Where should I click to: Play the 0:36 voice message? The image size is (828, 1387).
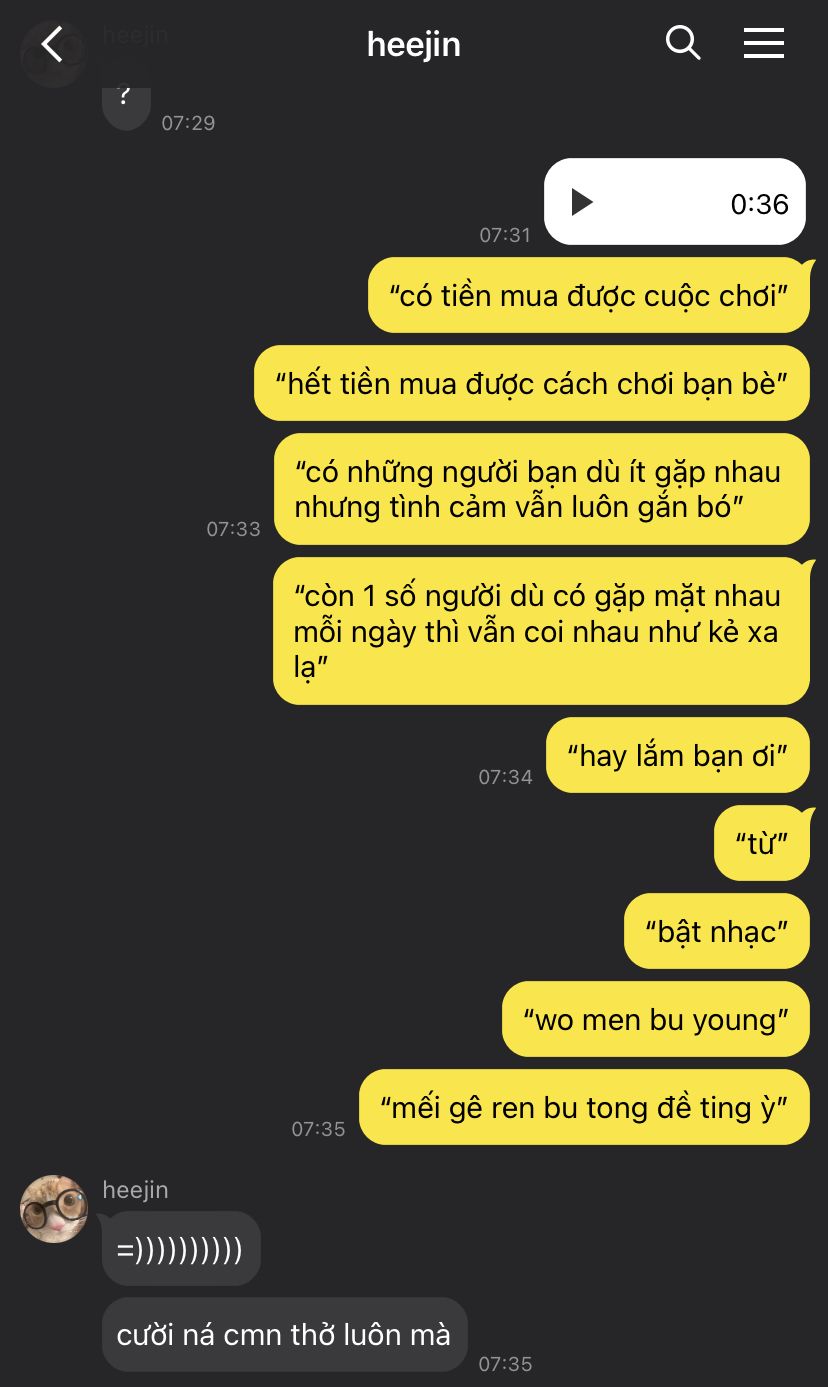click(x=581, y=202)
